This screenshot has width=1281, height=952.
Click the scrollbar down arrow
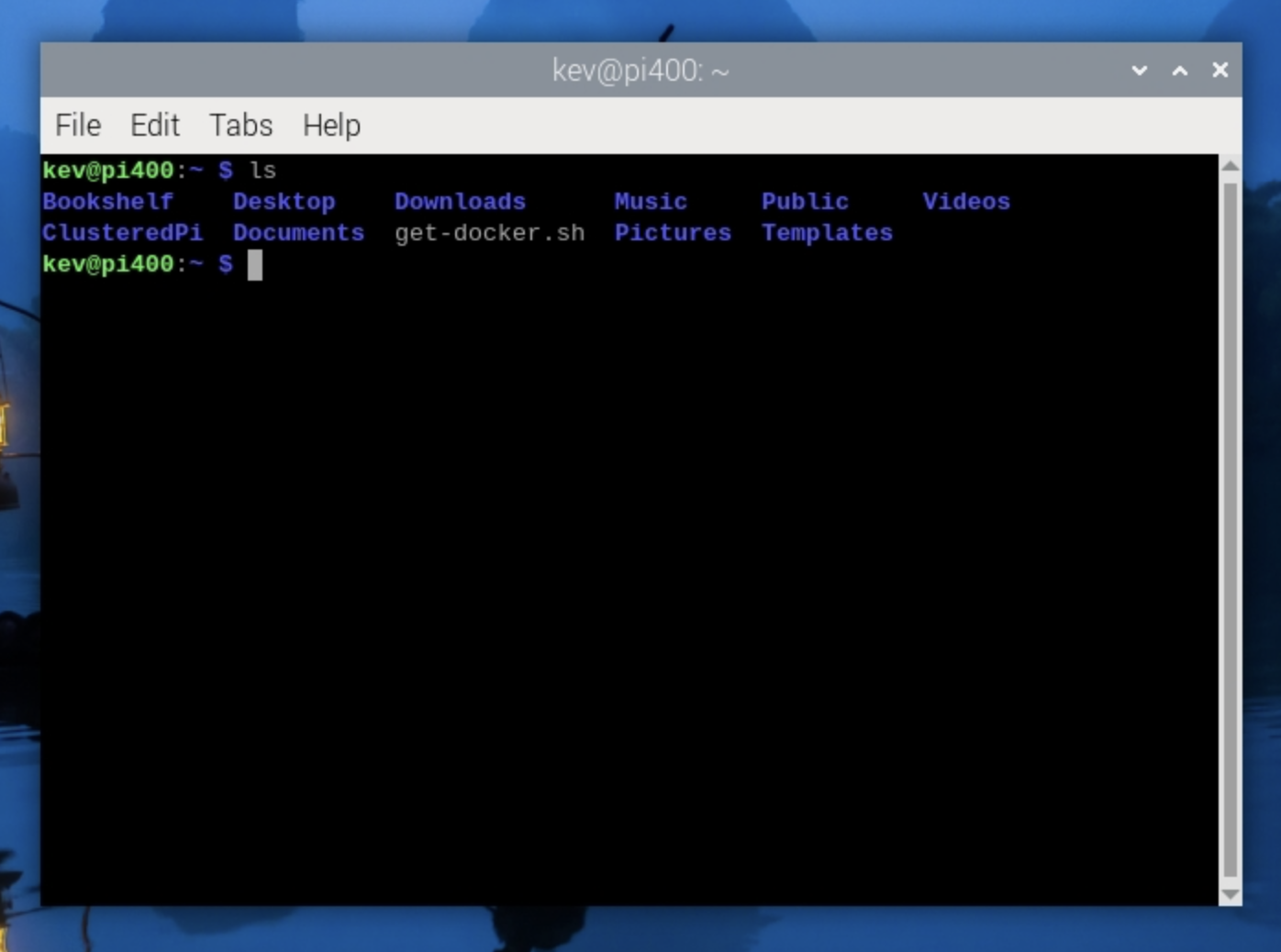1231,894
